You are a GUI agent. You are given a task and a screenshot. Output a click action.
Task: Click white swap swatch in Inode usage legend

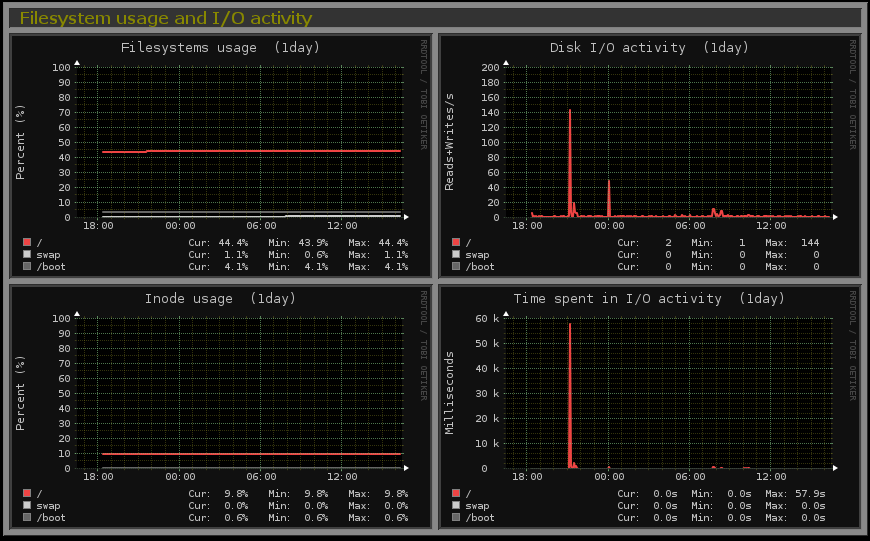point(27,505)
